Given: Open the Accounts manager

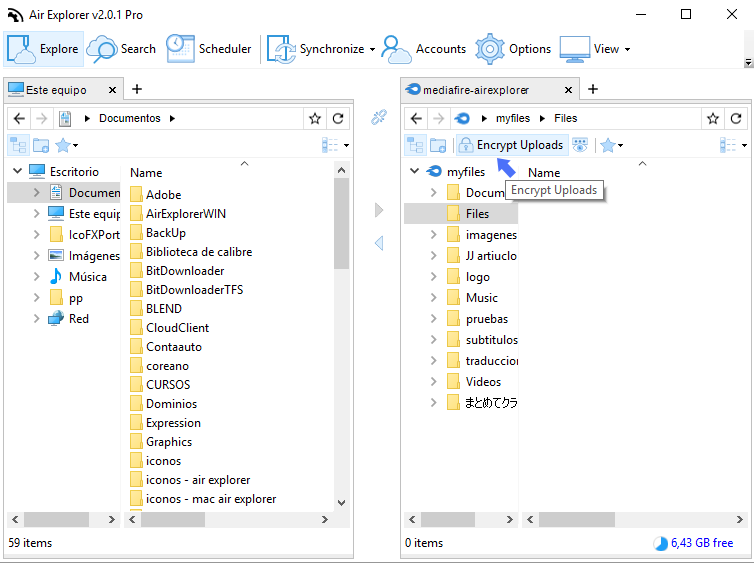Looking at the screenshot, I should click(x=424, y=49).
